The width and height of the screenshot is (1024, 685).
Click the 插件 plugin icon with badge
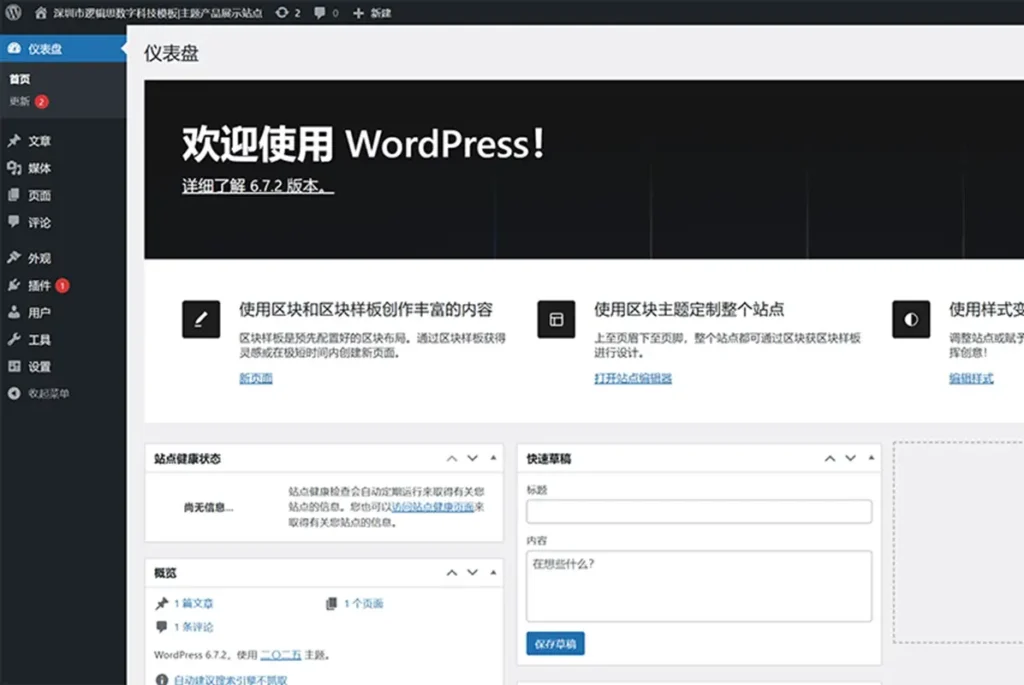click(x=14, y=285)
